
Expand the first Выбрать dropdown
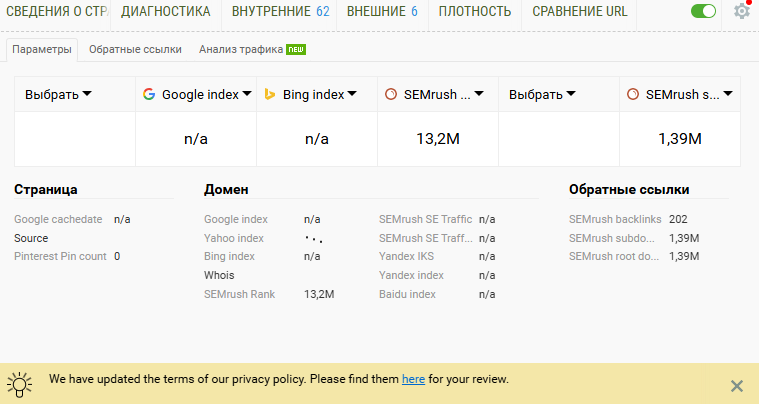tap(58, 95)
